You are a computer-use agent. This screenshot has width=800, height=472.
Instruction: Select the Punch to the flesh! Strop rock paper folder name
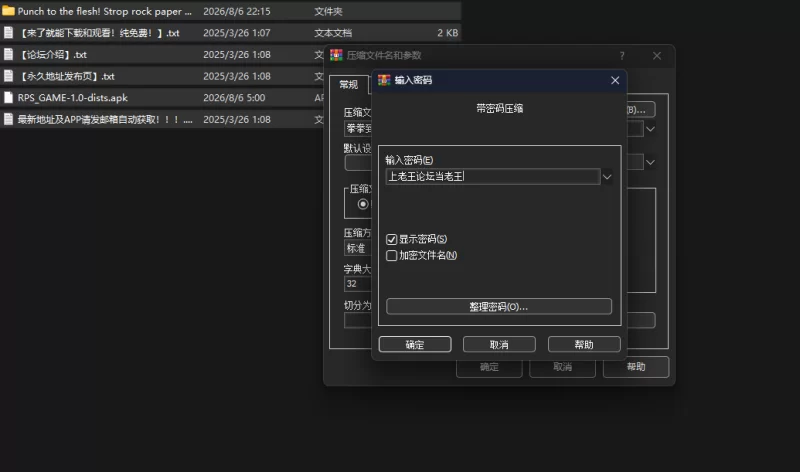pyautogui.click(x=105, y=11)
